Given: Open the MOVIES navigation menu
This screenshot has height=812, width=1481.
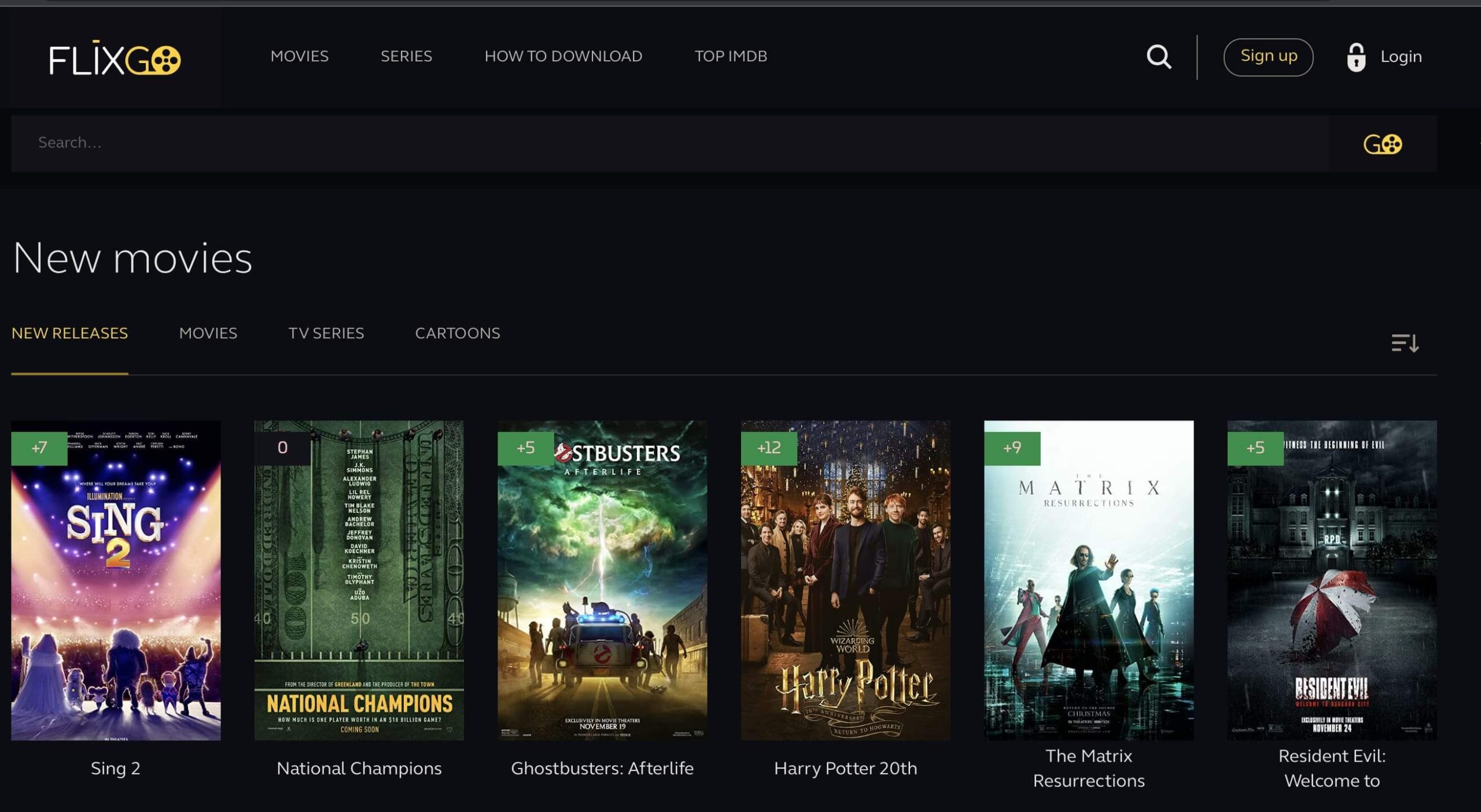Looking at the screenshot, I should (x=300, y=56).
